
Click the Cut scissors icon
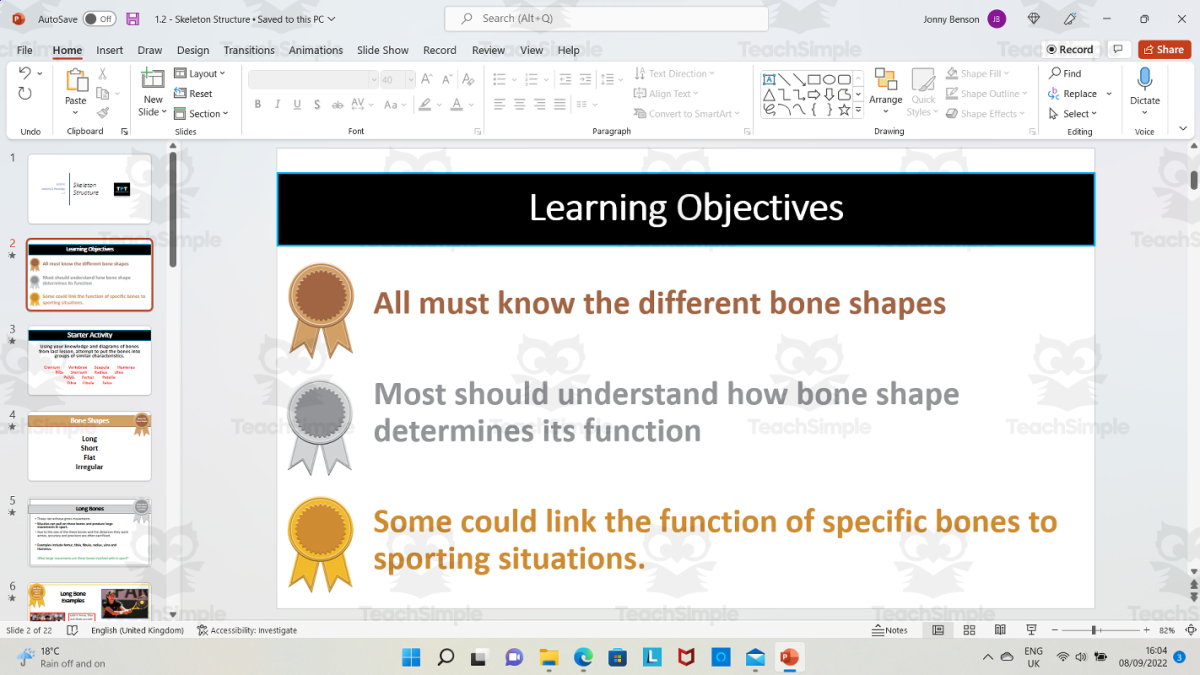102,74
